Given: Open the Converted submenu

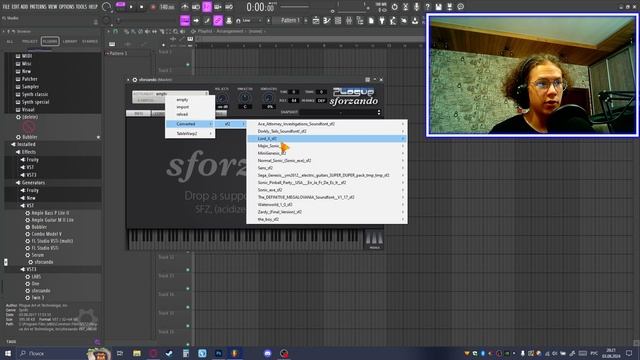Looking at the screenshot, I should [190, 124].
